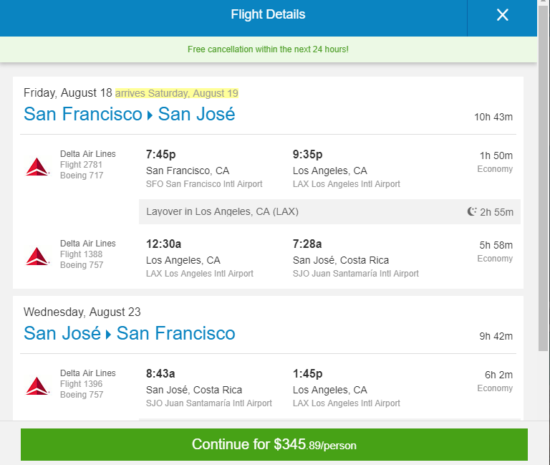550x465 pixels.
Task: Click the free cancellation notice banner
Action: point(268,49)
